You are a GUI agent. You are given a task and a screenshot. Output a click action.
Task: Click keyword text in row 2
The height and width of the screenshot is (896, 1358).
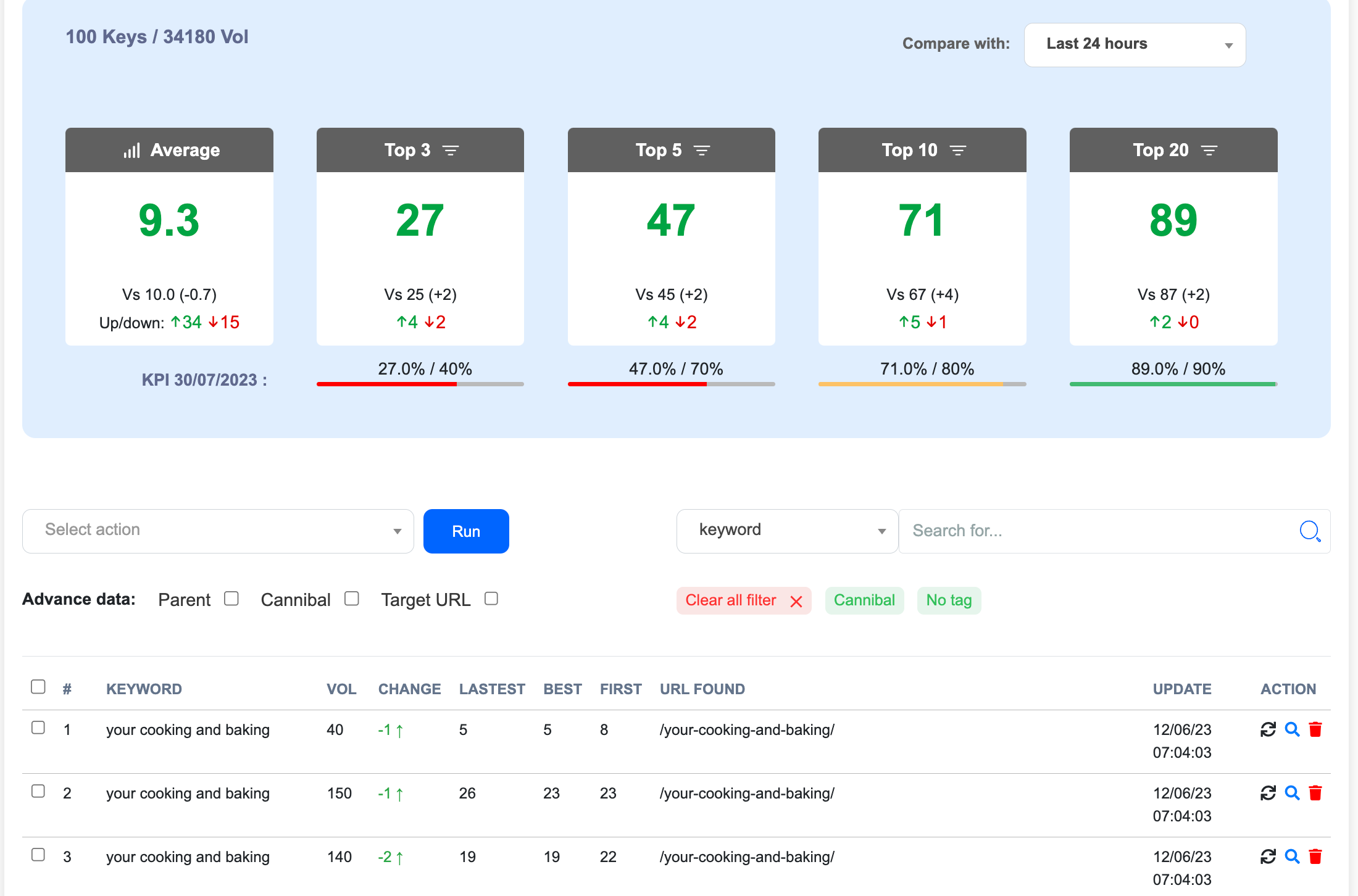point(188,794)
